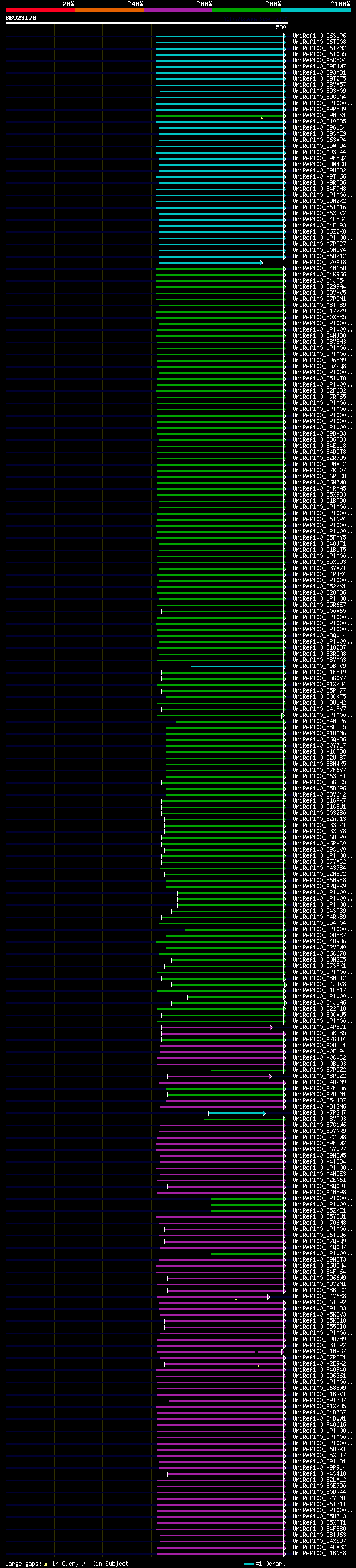
Task: Click hit label UniRef100_Q8VY57
Action: 319,85
